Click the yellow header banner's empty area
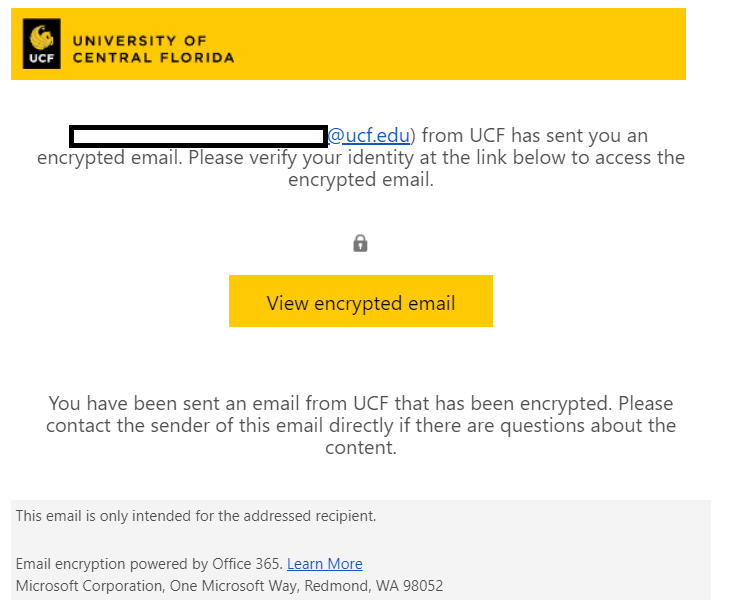The height and width of the screenshot is (614, 731). [x=457, y=44]
